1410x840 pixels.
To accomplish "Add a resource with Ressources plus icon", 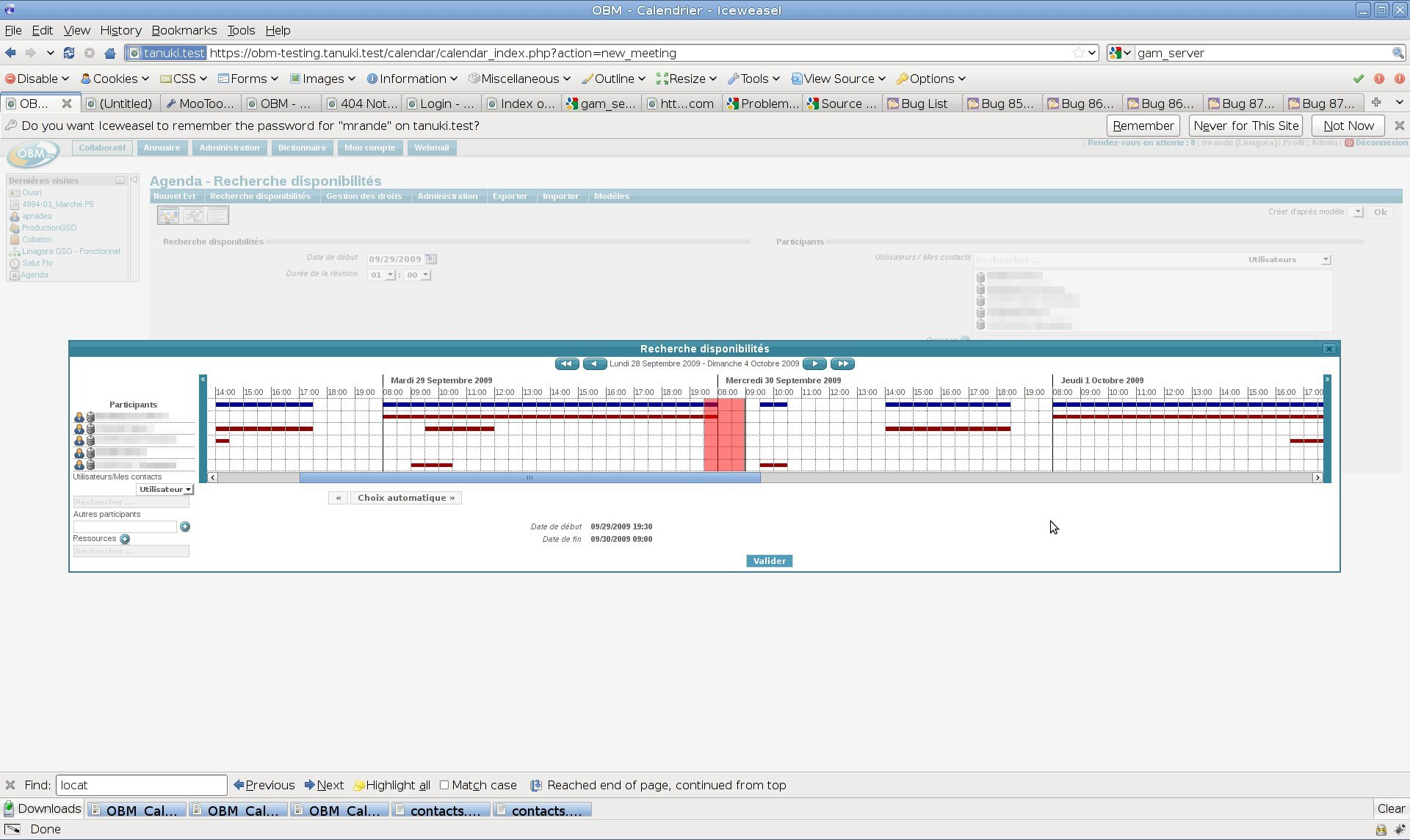I will 125,539.
